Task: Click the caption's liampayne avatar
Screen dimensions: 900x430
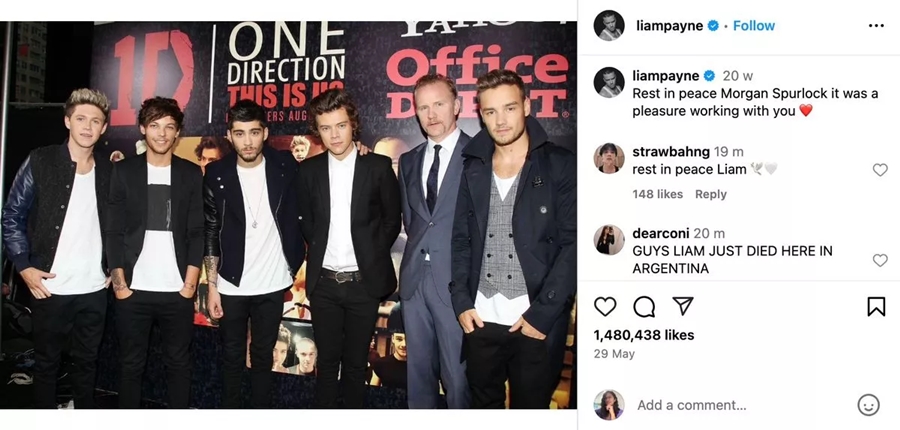Action: [x=609, y=82]
